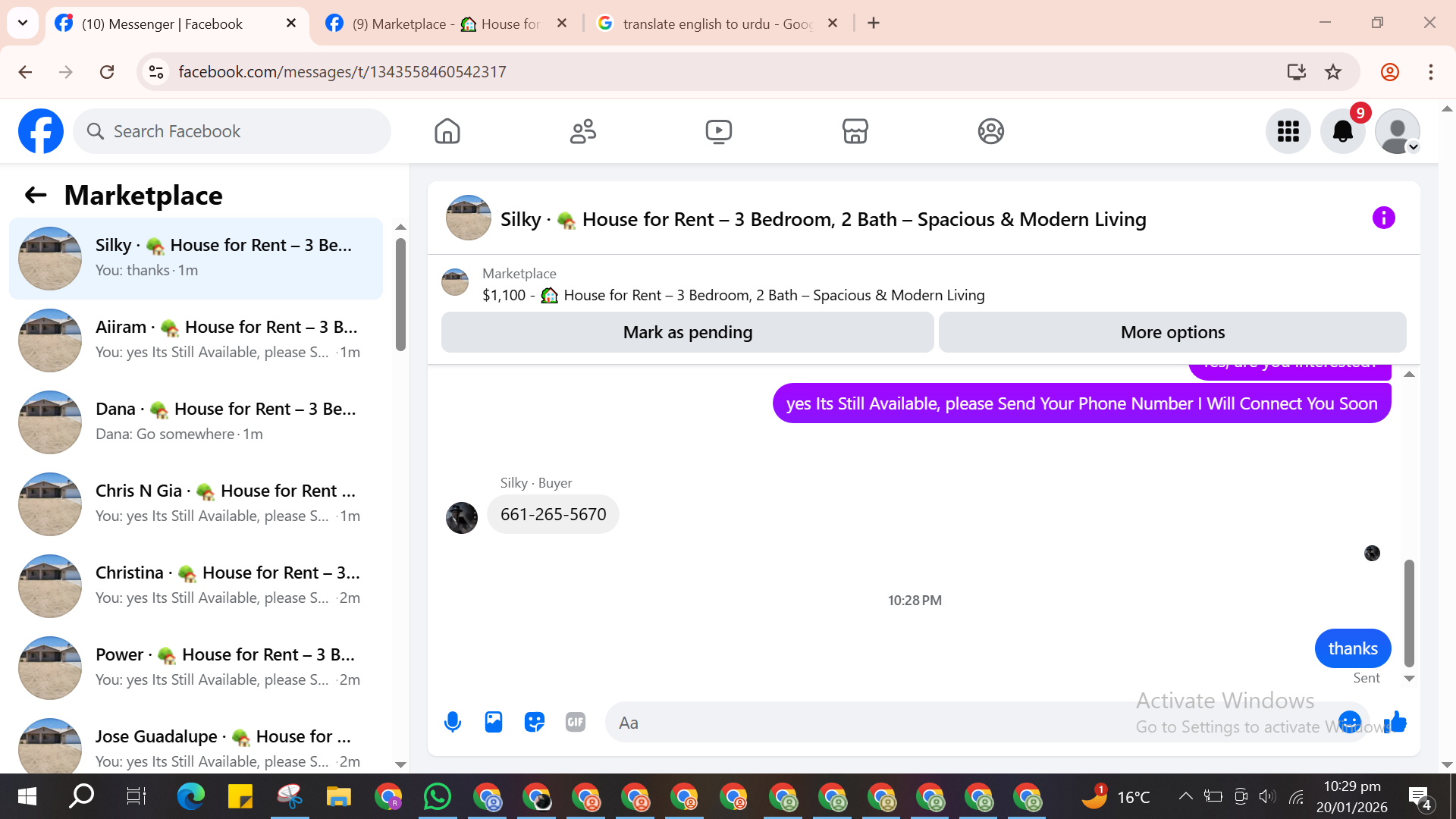
Task: Bookmark this page with the star icon
Action: pyautogui.click(x=1333, y=72)
